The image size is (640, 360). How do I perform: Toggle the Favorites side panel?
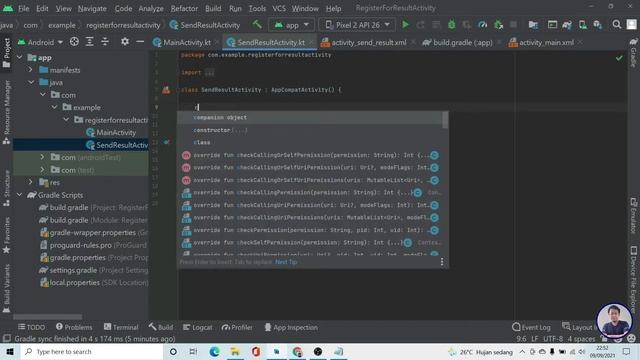pos(7,236)
